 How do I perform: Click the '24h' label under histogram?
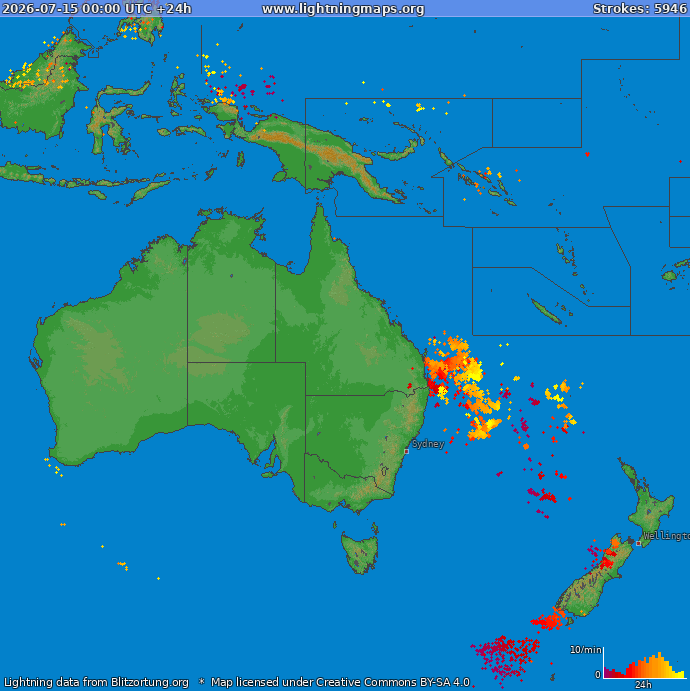tap(643, 684)
